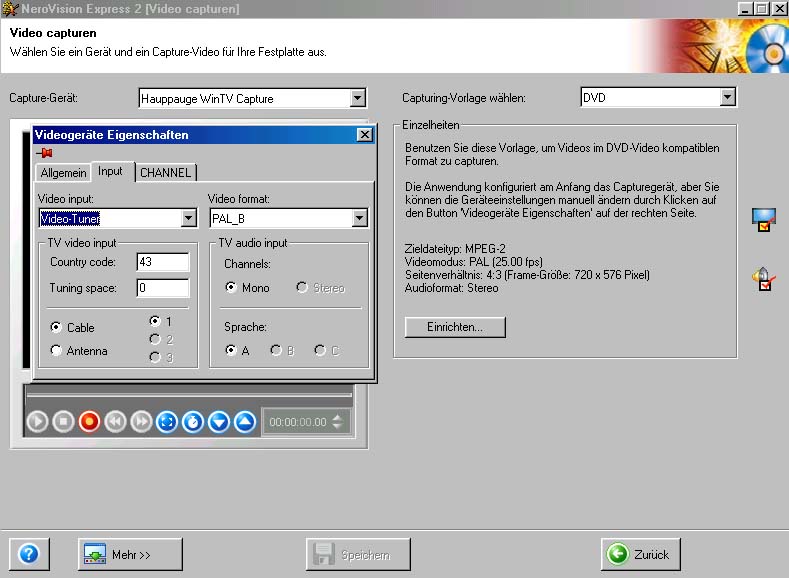Close the Videogeräte Eigenschaften dialog

click(x=364, y=134)
